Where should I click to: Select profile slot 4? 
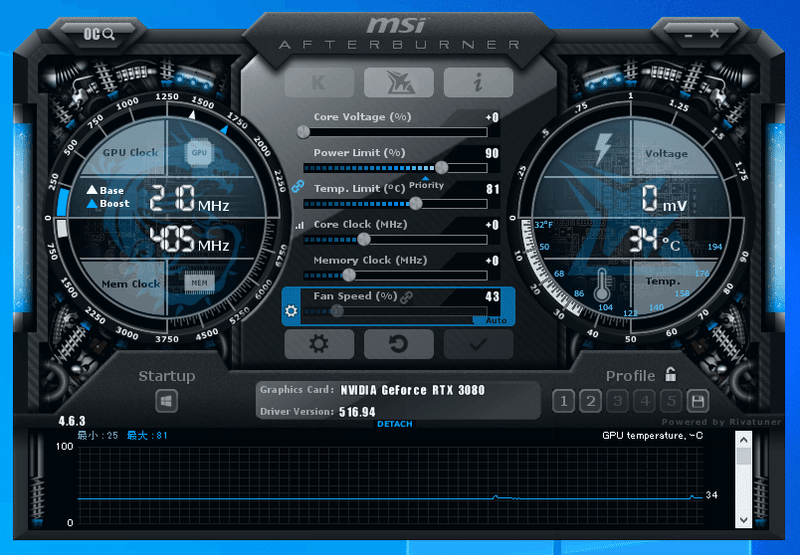click(x=645, y=401)
